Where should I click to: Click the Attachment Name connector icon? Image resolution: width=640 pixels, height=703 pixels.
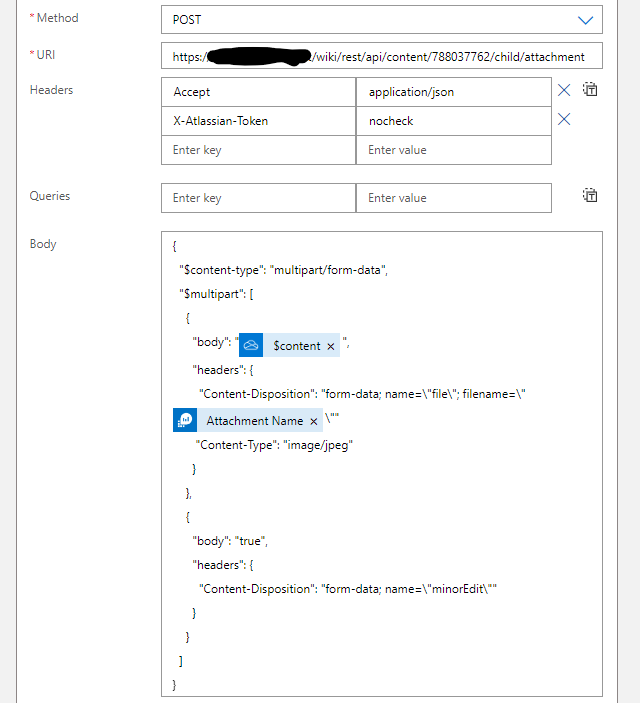(185, 420)
